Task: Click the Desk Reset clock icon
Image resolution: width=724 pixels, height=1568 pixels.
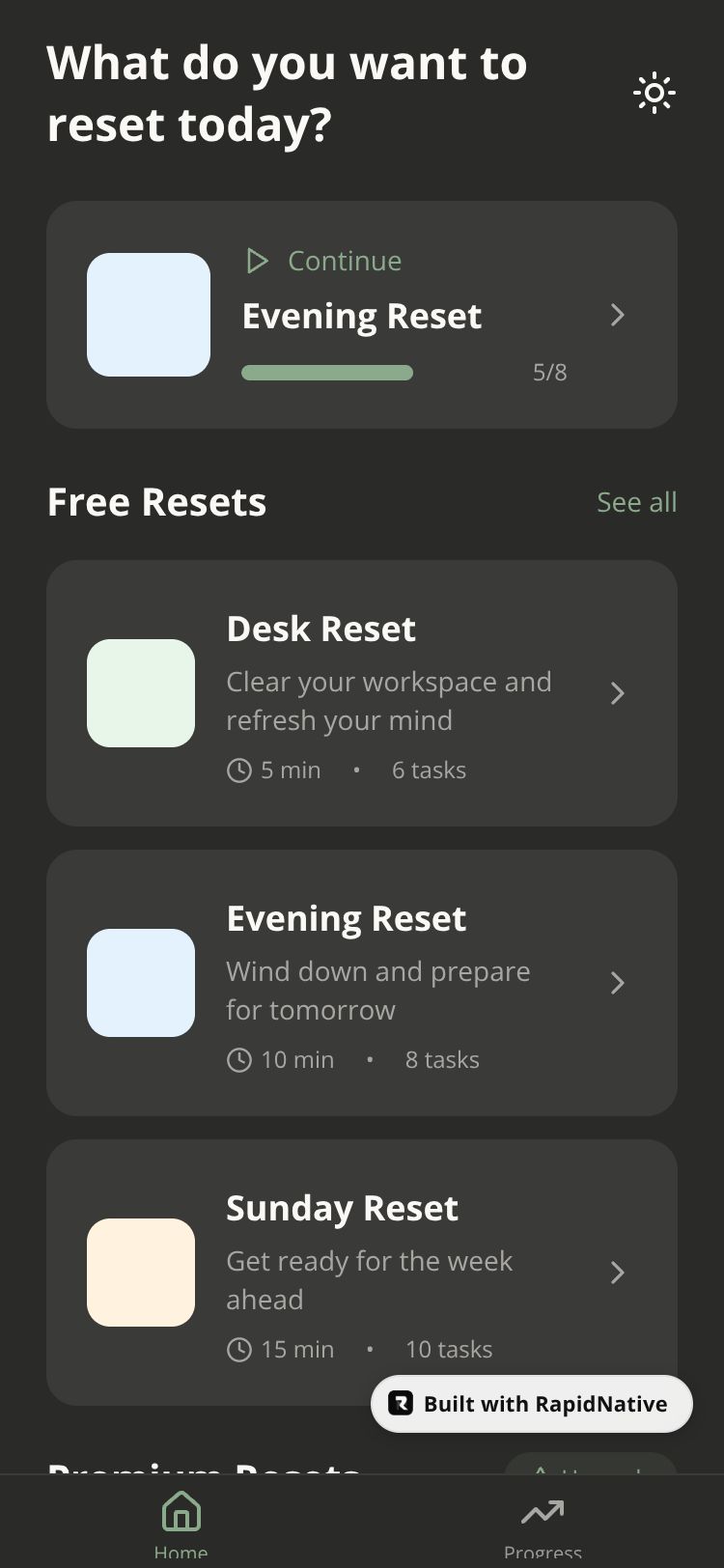Action: pos(238,770)
